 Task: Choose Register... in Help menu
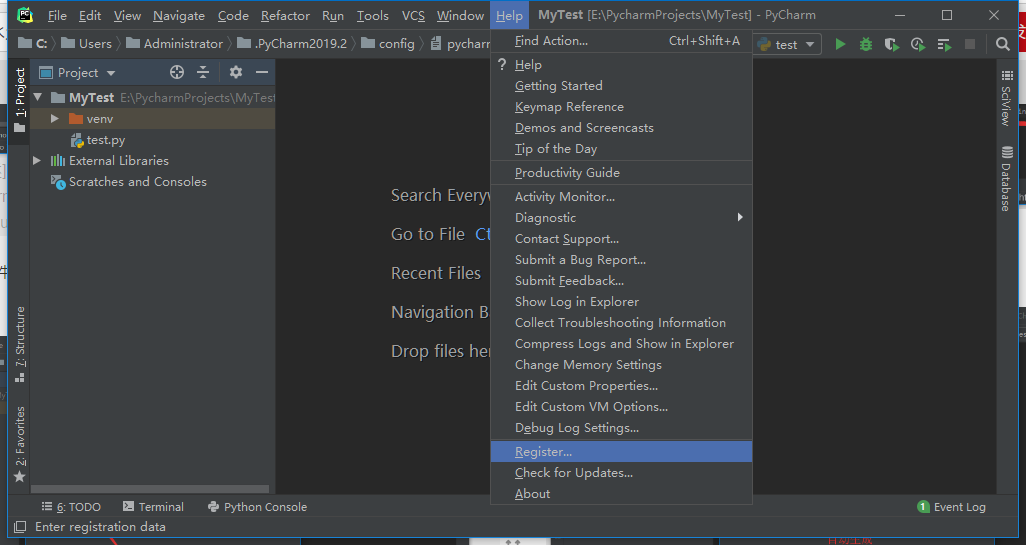point(621,451)
